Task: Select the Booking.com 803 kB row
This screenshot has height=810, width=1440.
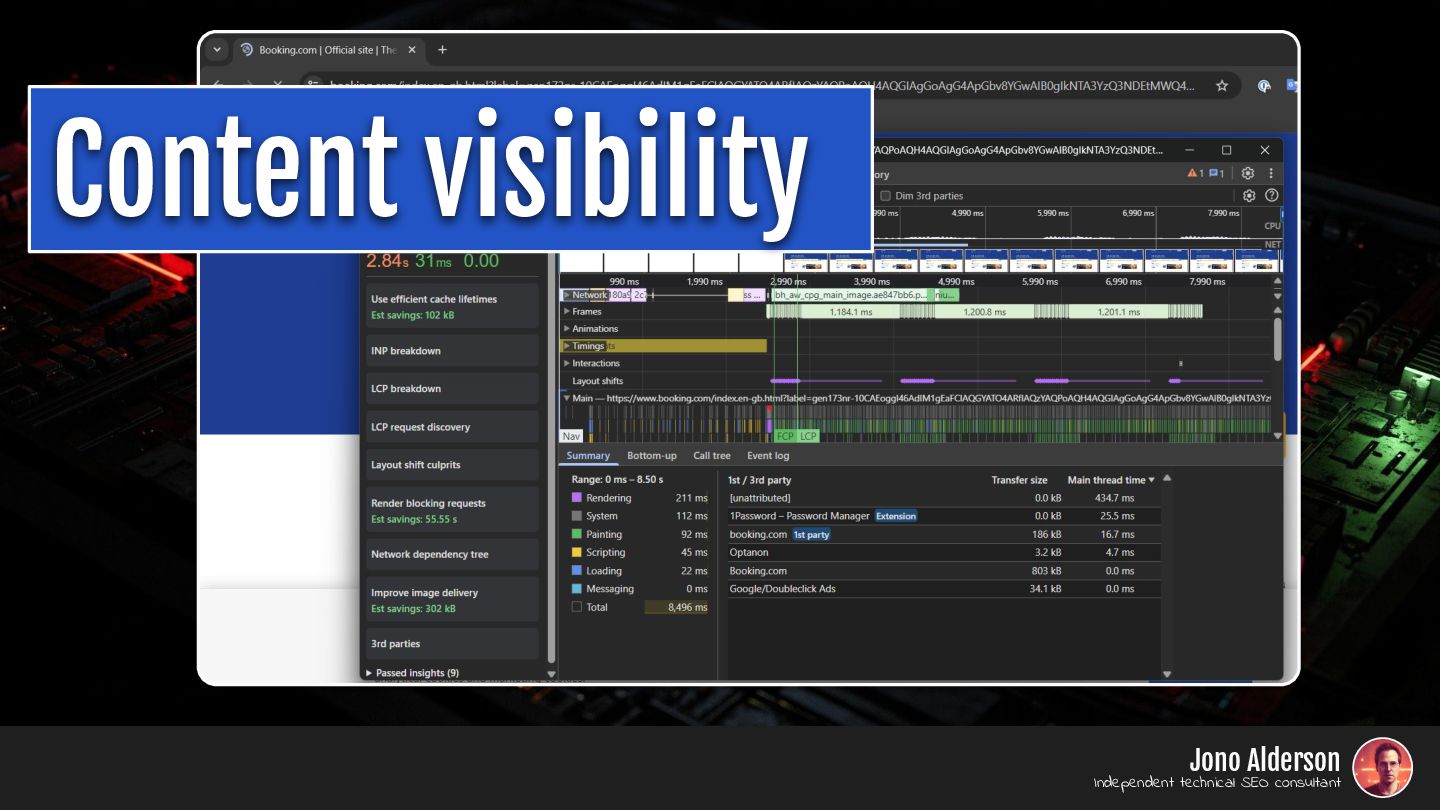Action: [x=944, y=571]
